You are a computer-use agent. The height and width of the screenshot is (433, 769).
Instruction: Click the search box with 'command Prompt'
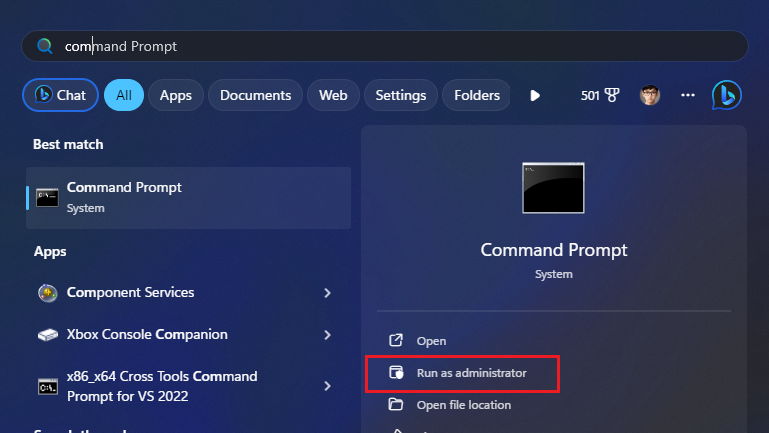(384, 46)
